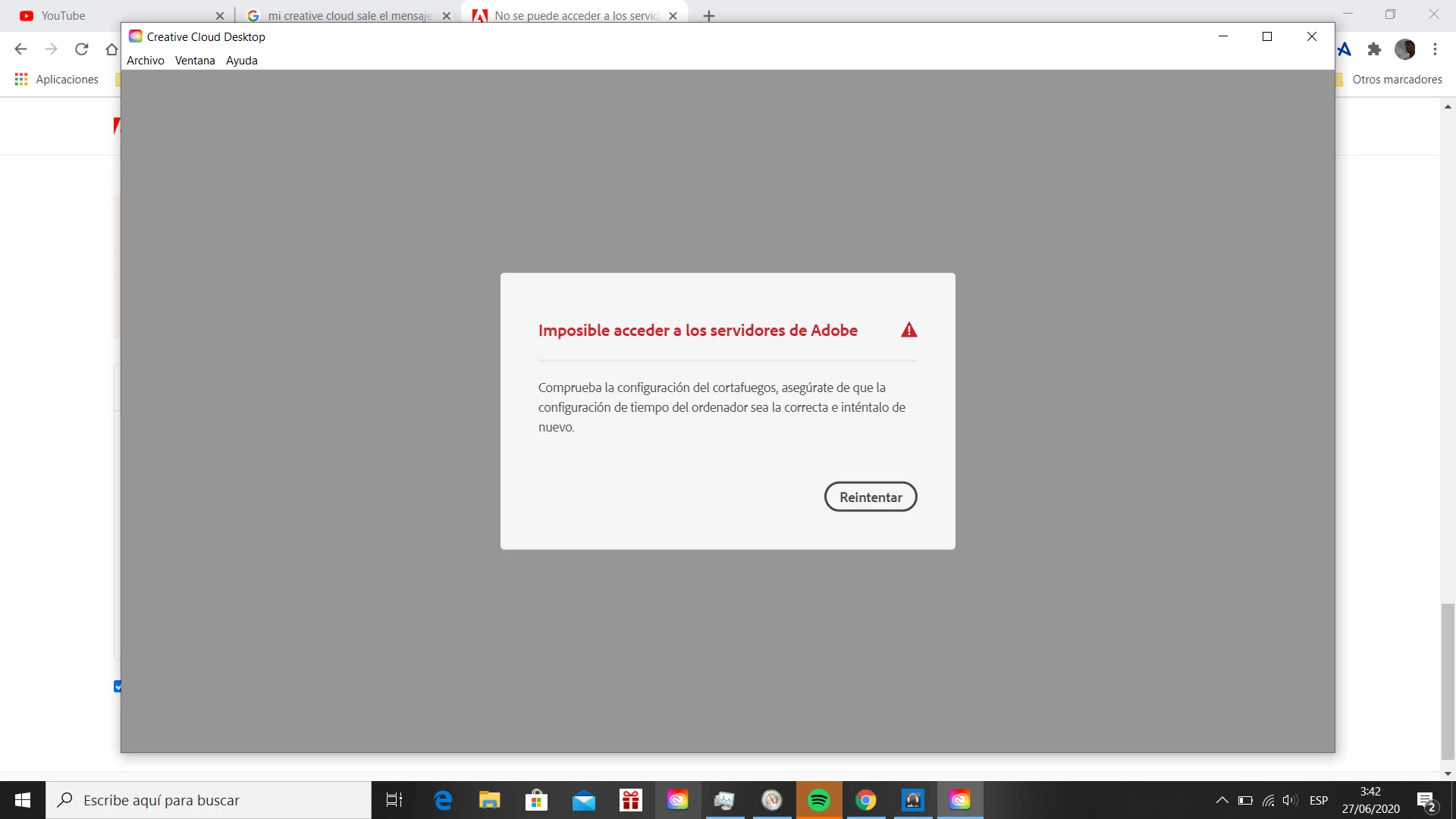
Task: Open the Ventana menu
Action: [195, 61]
